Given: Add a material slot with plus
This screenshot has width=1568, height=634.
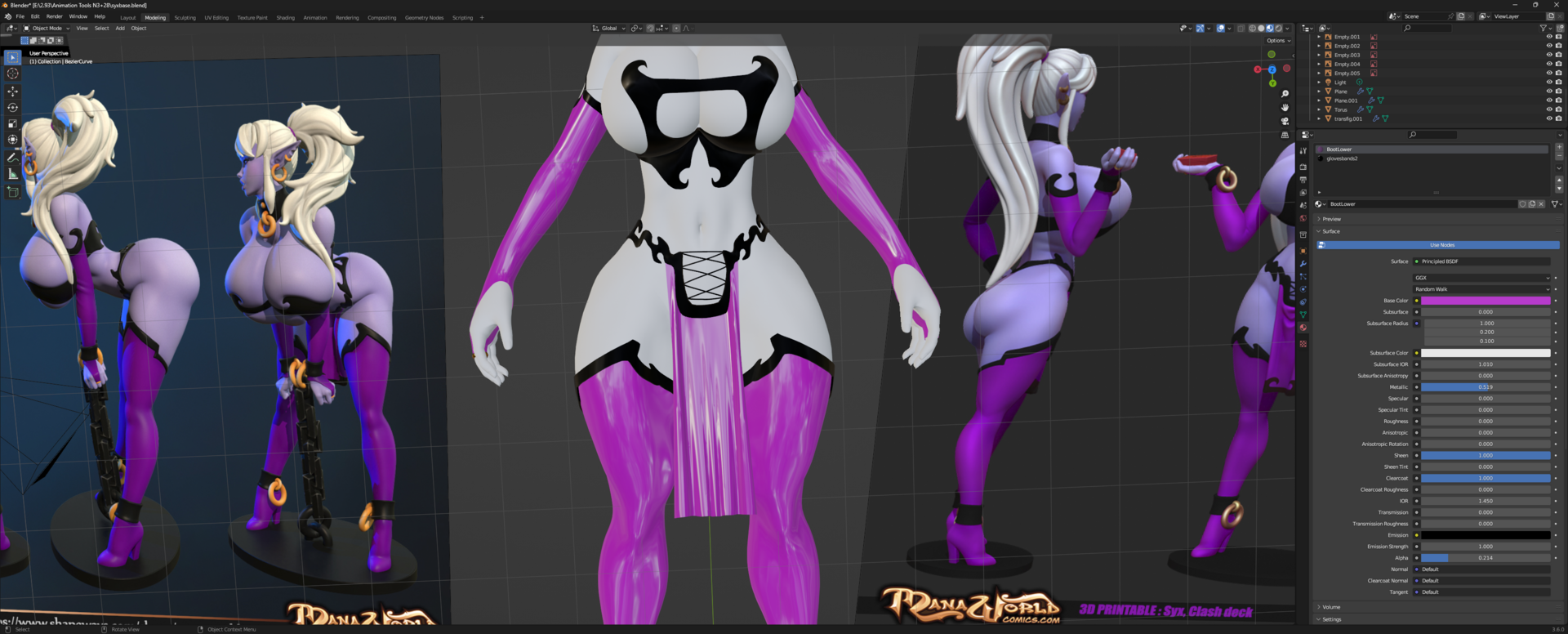Looking at the screenshot, I should click(1559, 148).
